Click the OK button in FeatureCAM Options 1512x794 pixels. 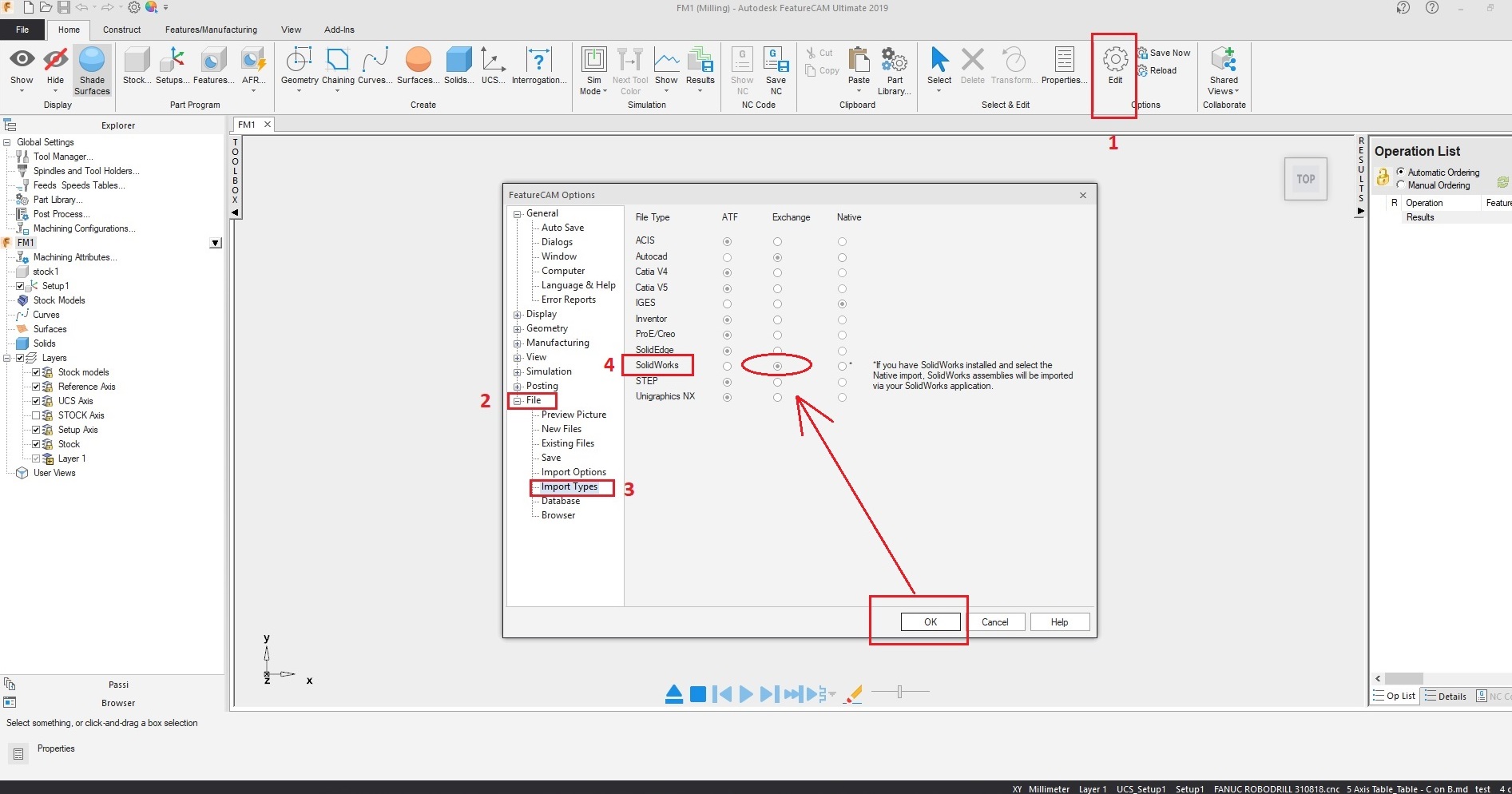coord(929,621)
